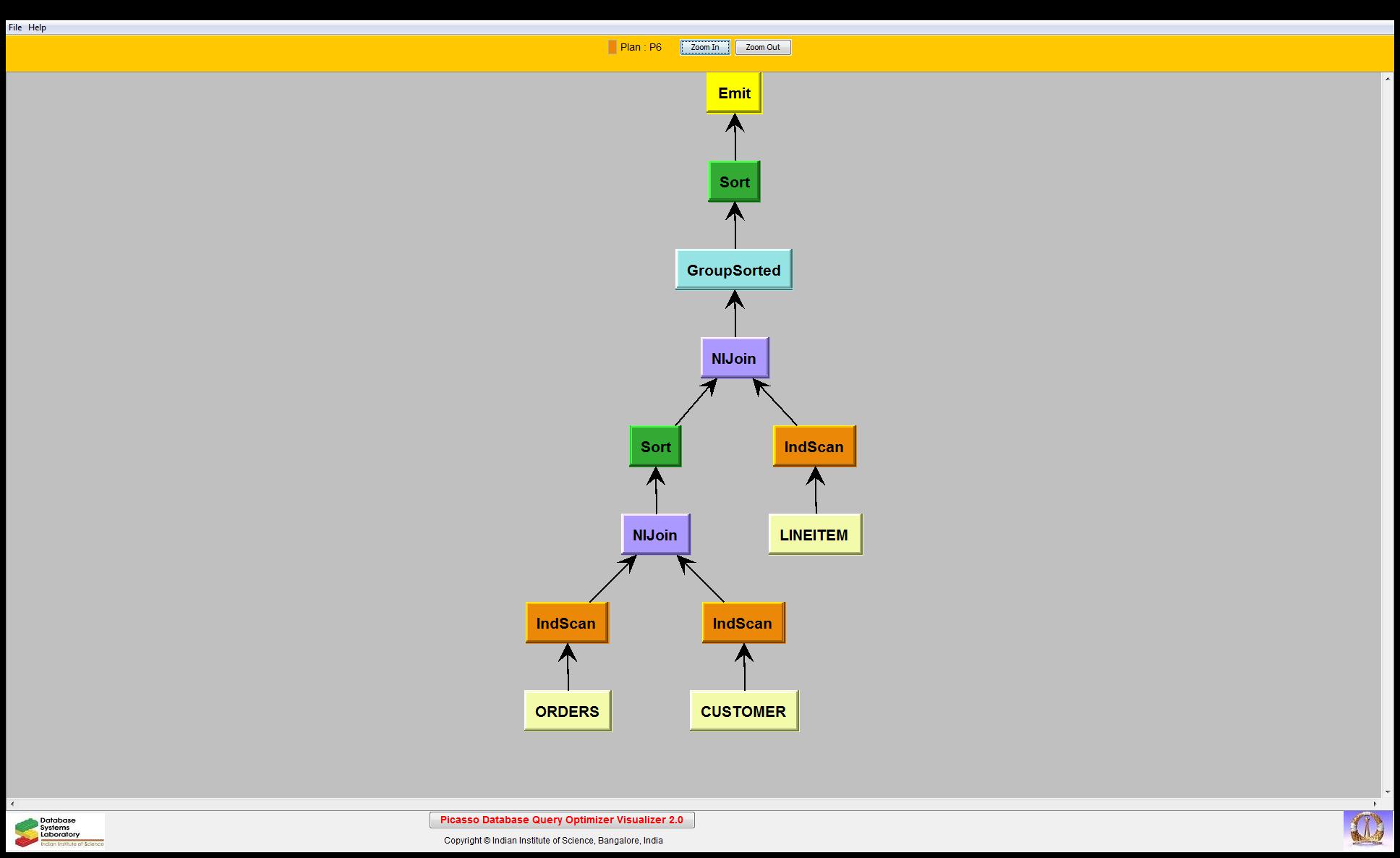This screenshot has height=858, width=1400.
Task: Select the lower NLJoin node
Action: [655, 535]
